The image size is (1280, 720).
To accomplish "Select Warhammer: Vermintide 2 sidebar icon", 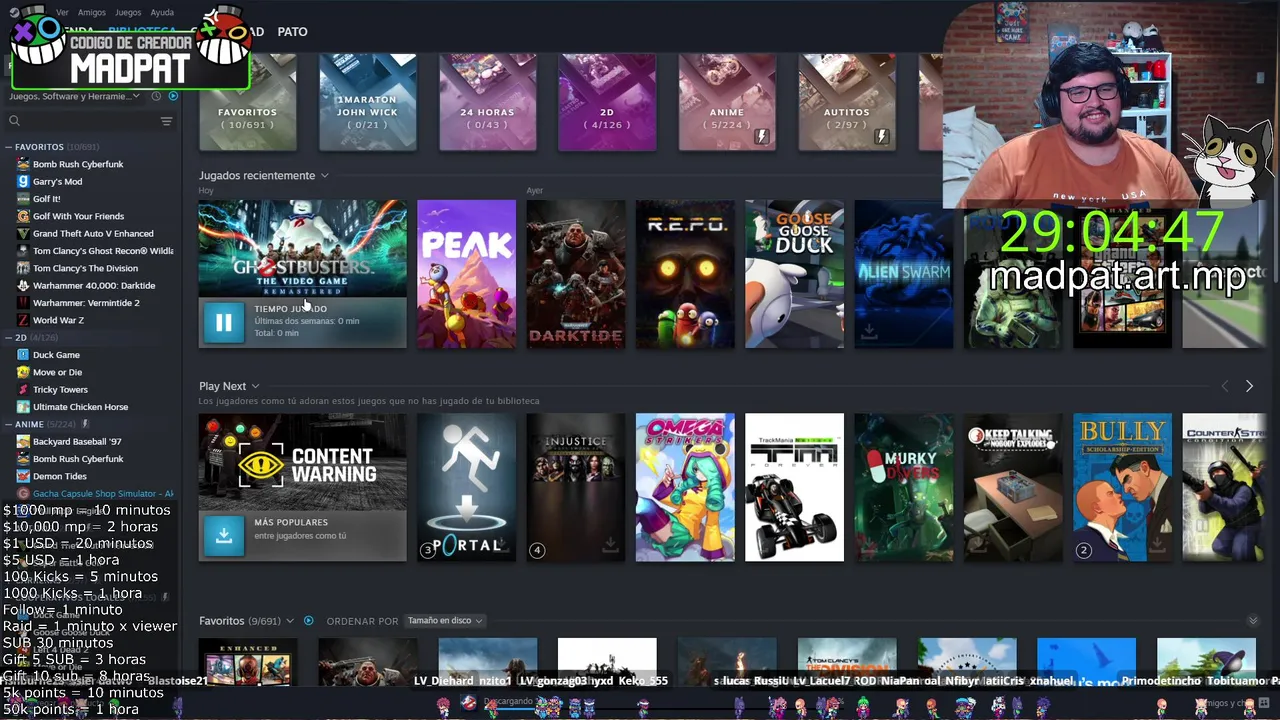I will point(23,302).
